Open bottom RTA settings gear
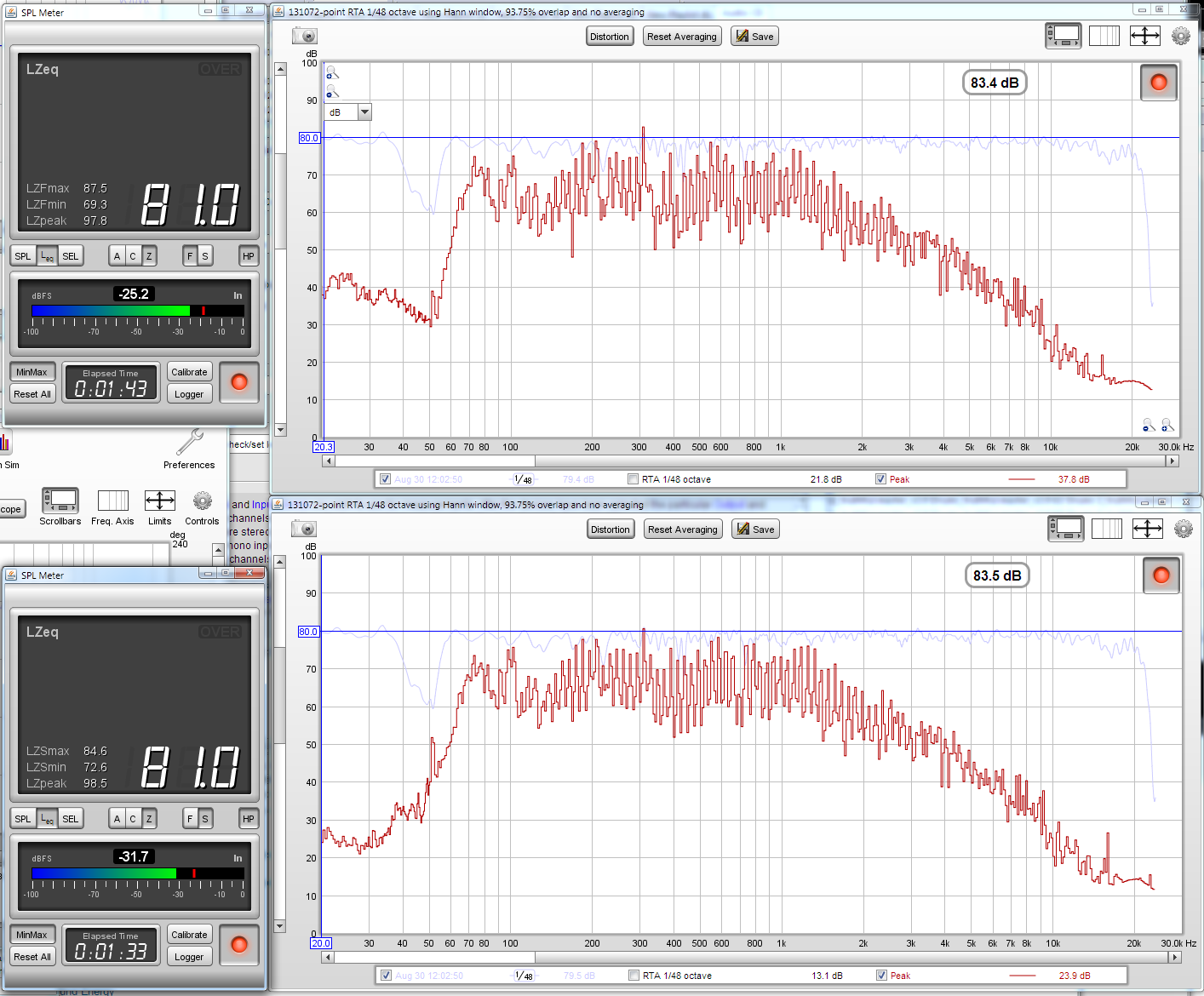 pos(1184,529)
